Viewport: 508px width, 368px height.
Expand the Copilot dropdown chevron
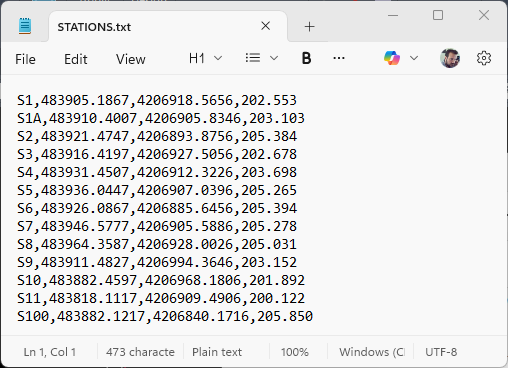(414, 58)
